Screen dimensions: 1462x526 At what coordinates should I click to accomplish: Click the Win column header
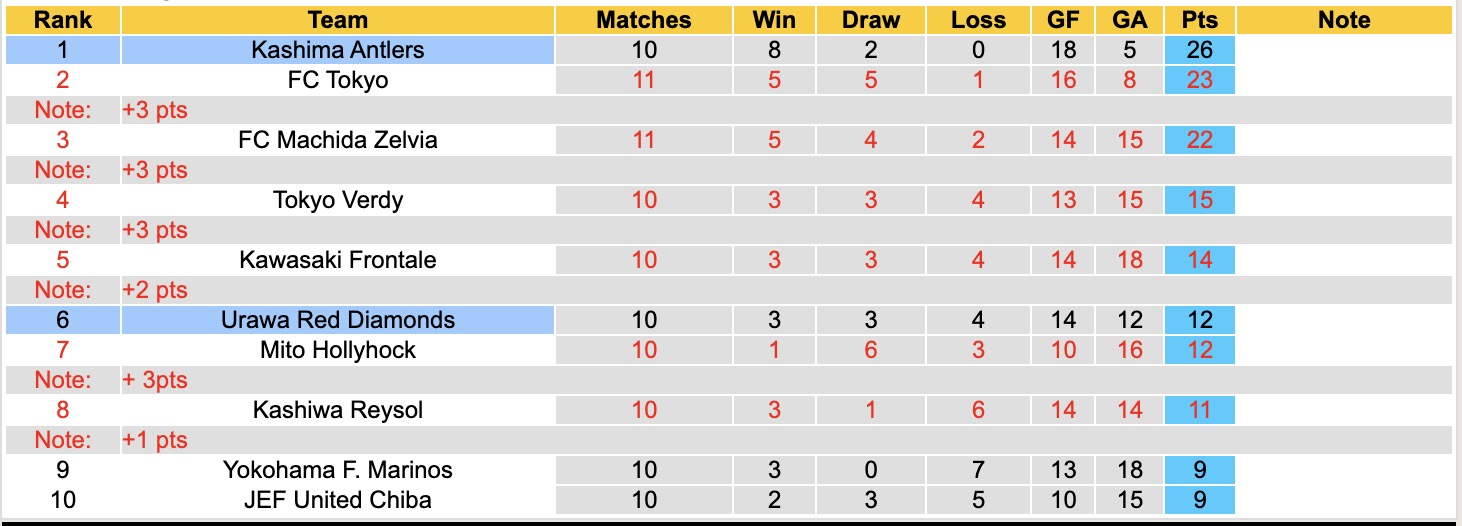(x=774, y=20)
